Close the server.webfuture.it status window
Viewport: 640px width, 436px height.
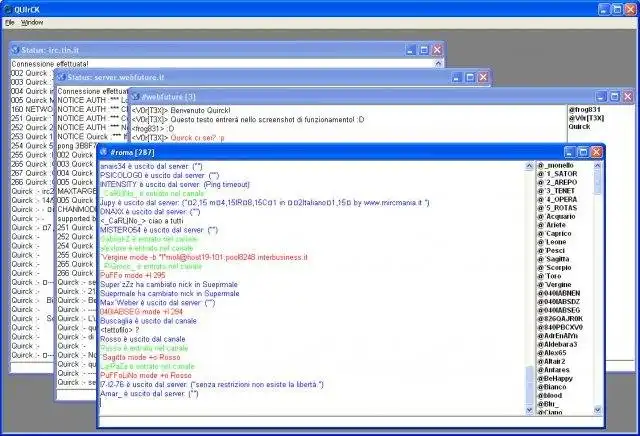[x=483, y=77]
